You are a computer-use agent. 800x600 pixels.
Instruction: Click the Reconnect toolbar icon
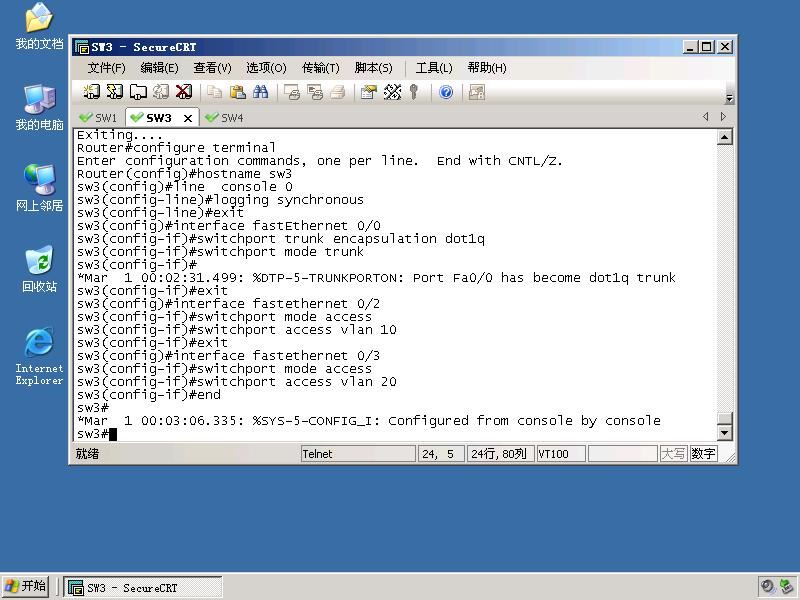coord(161,92)
